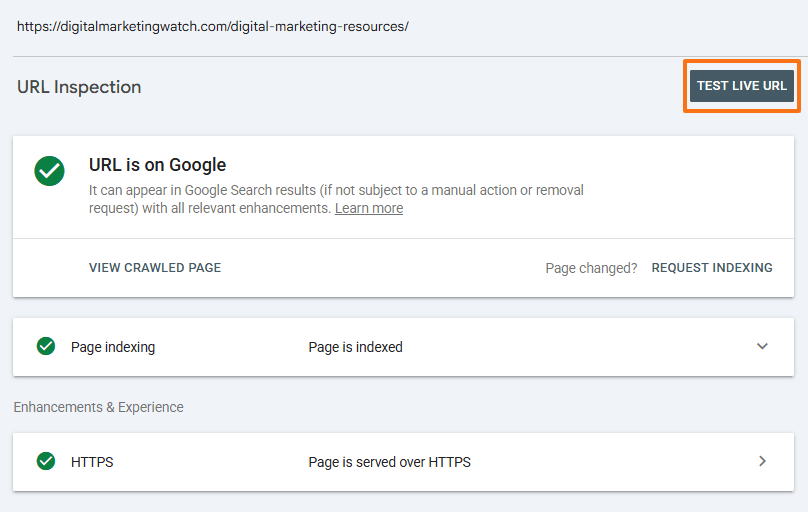Click the HTTPS green check icon

(x=46, y=461)
